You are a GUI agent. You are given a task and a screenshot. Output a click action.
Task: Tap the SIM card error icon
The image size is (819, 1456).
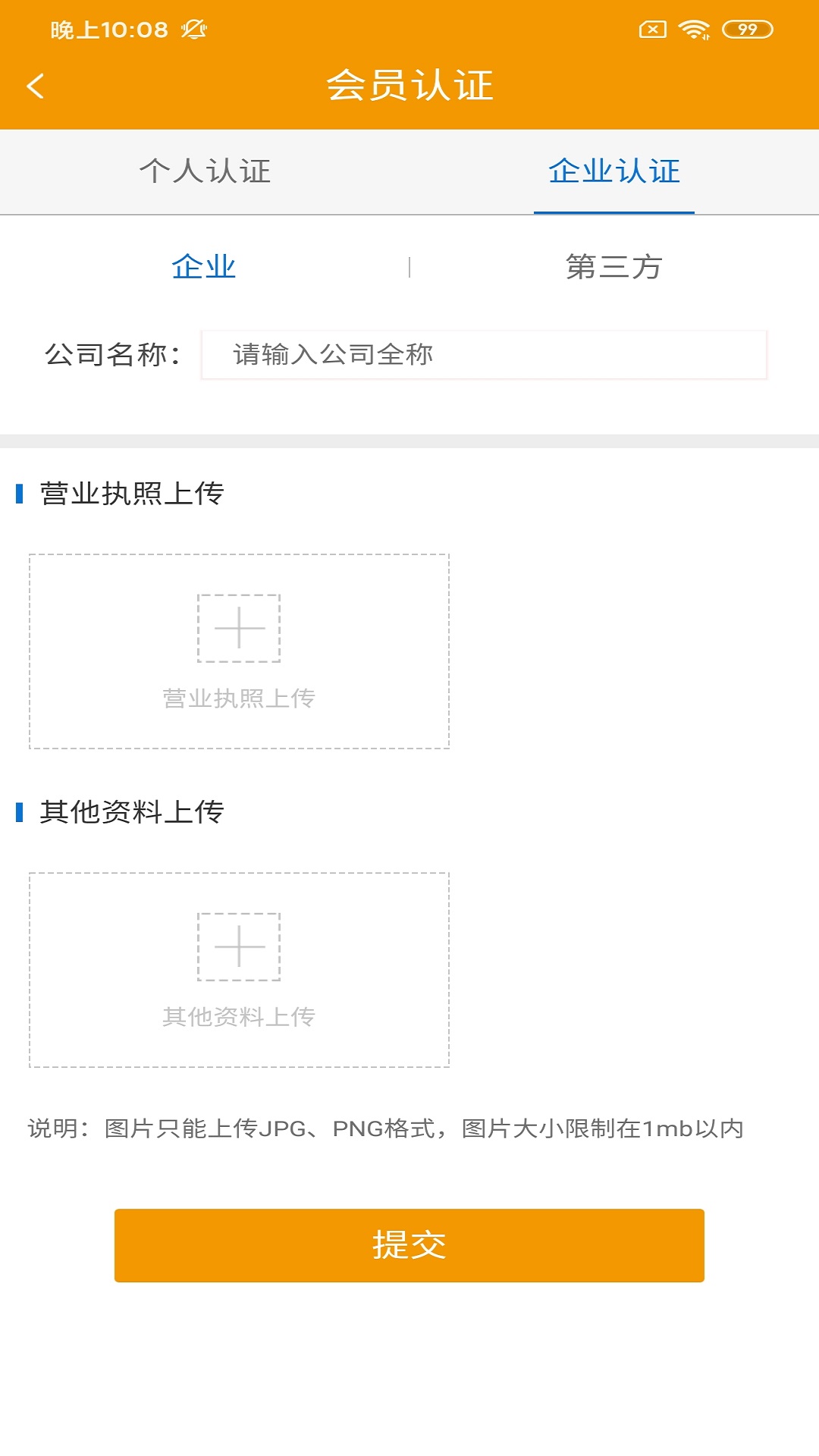tap(653, 30)
